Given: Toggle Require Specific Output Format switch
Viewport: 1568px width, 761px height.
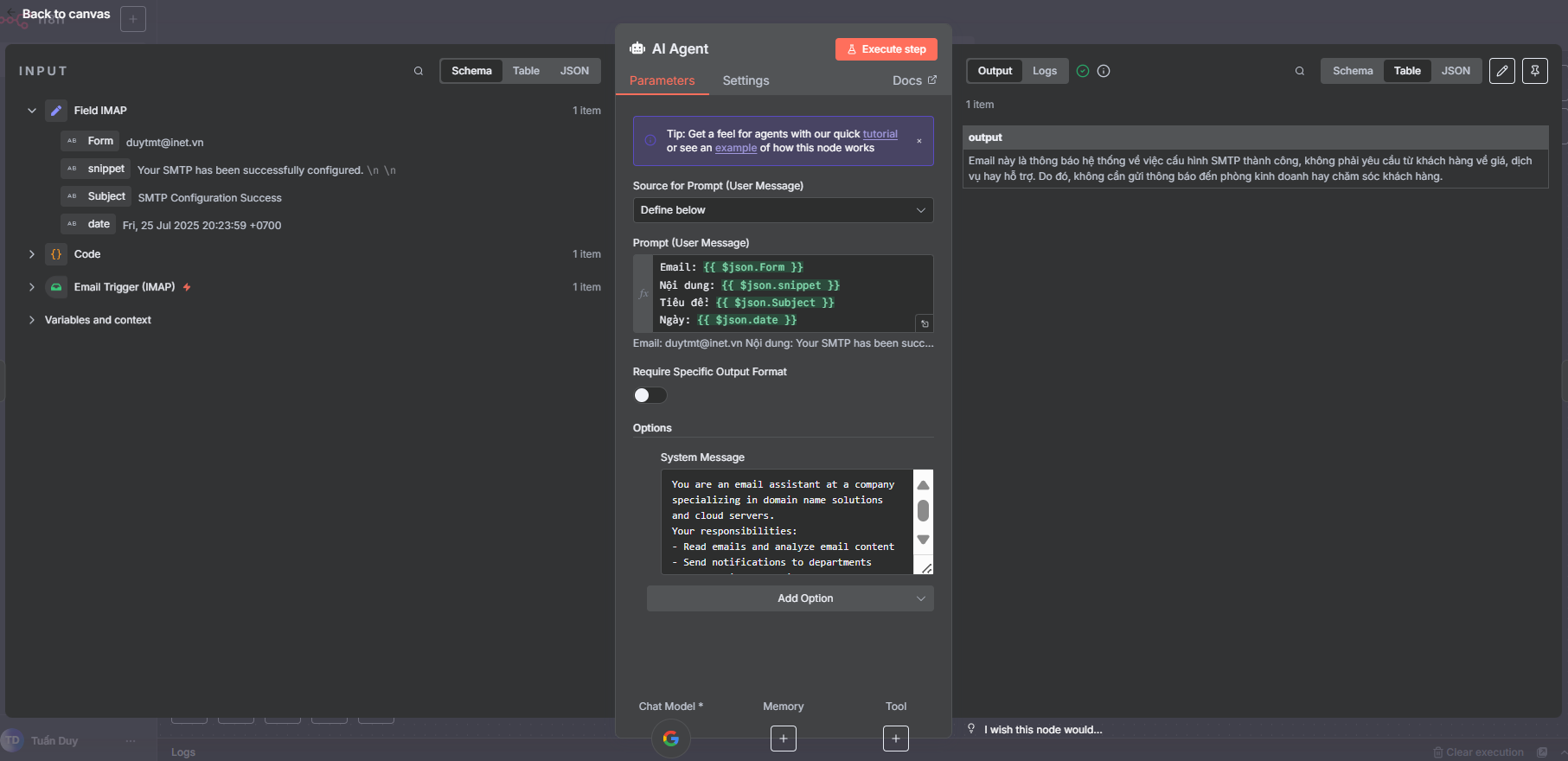Looking at the screenshot, I should pos(650,395).
